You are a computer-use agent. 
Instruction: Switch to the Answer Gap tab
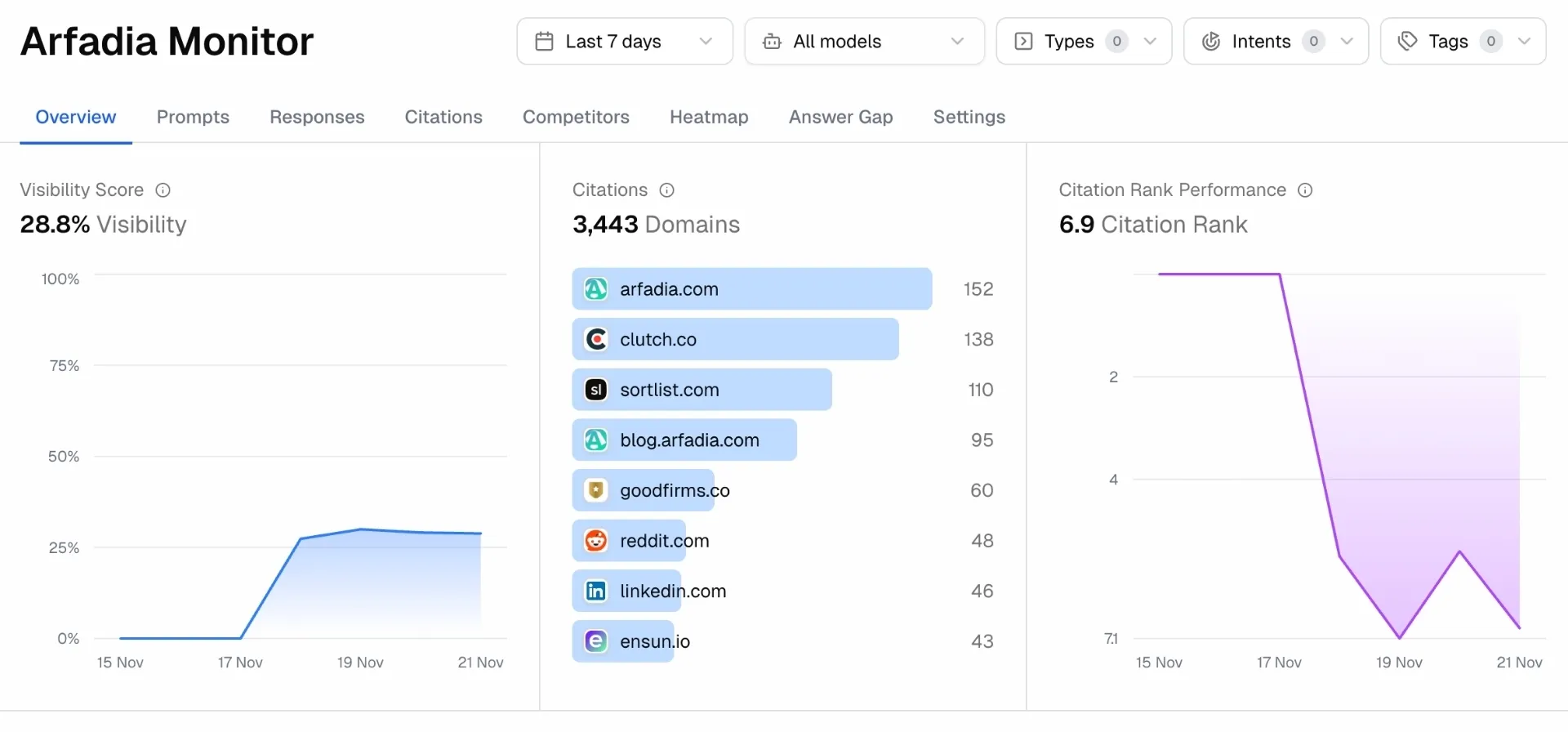pos(841,117)
